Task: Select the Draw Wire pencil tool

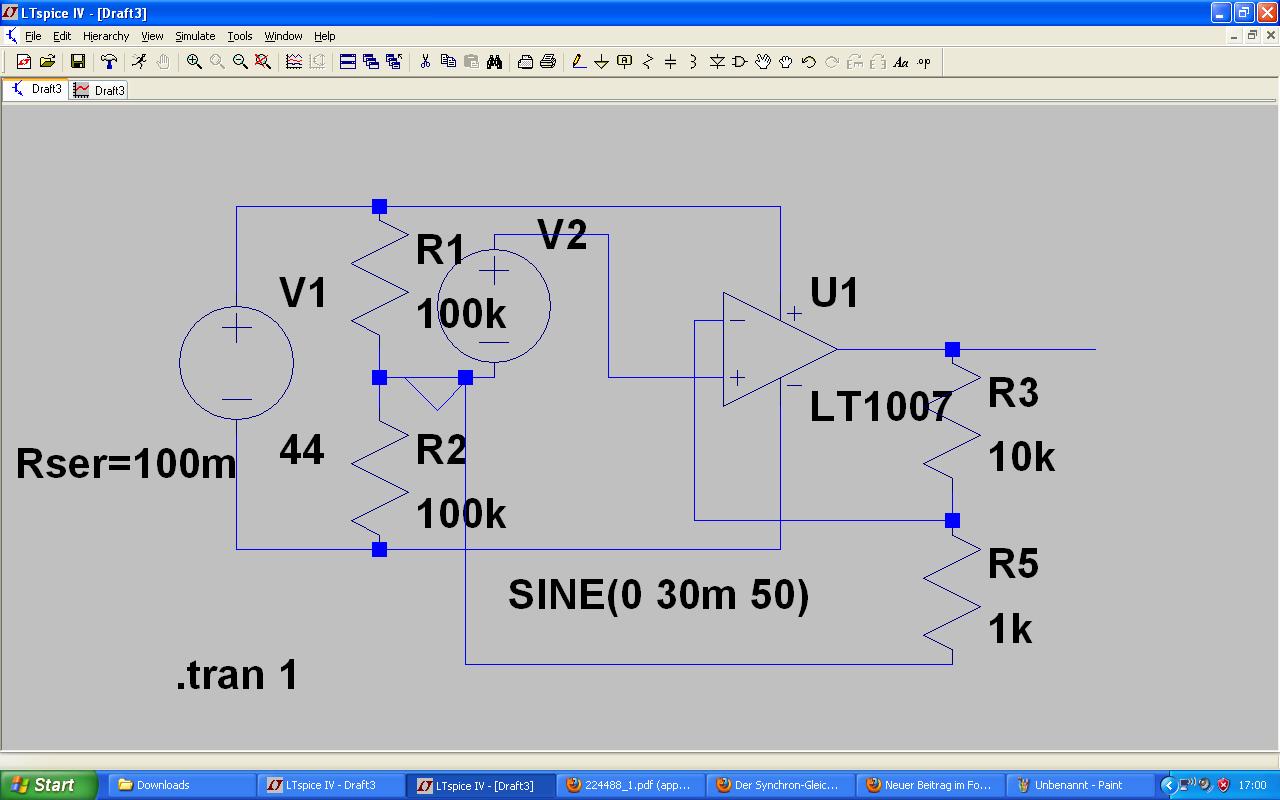Action: coord(579,62)
